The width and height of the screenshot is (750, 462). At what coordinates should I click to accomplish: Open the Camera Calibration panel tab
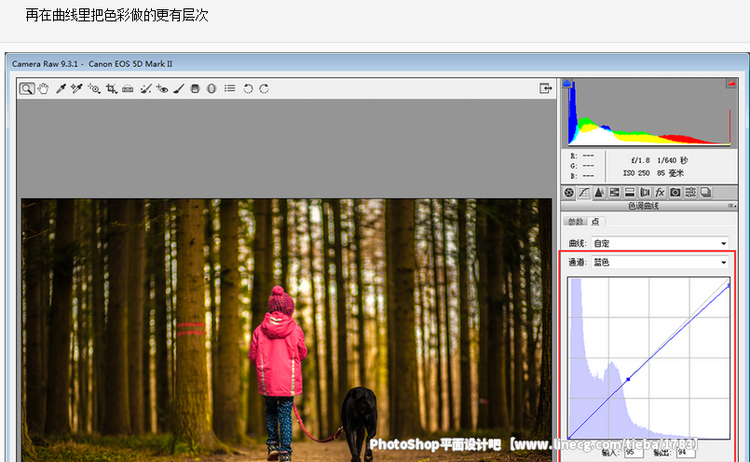click(675, 193)
